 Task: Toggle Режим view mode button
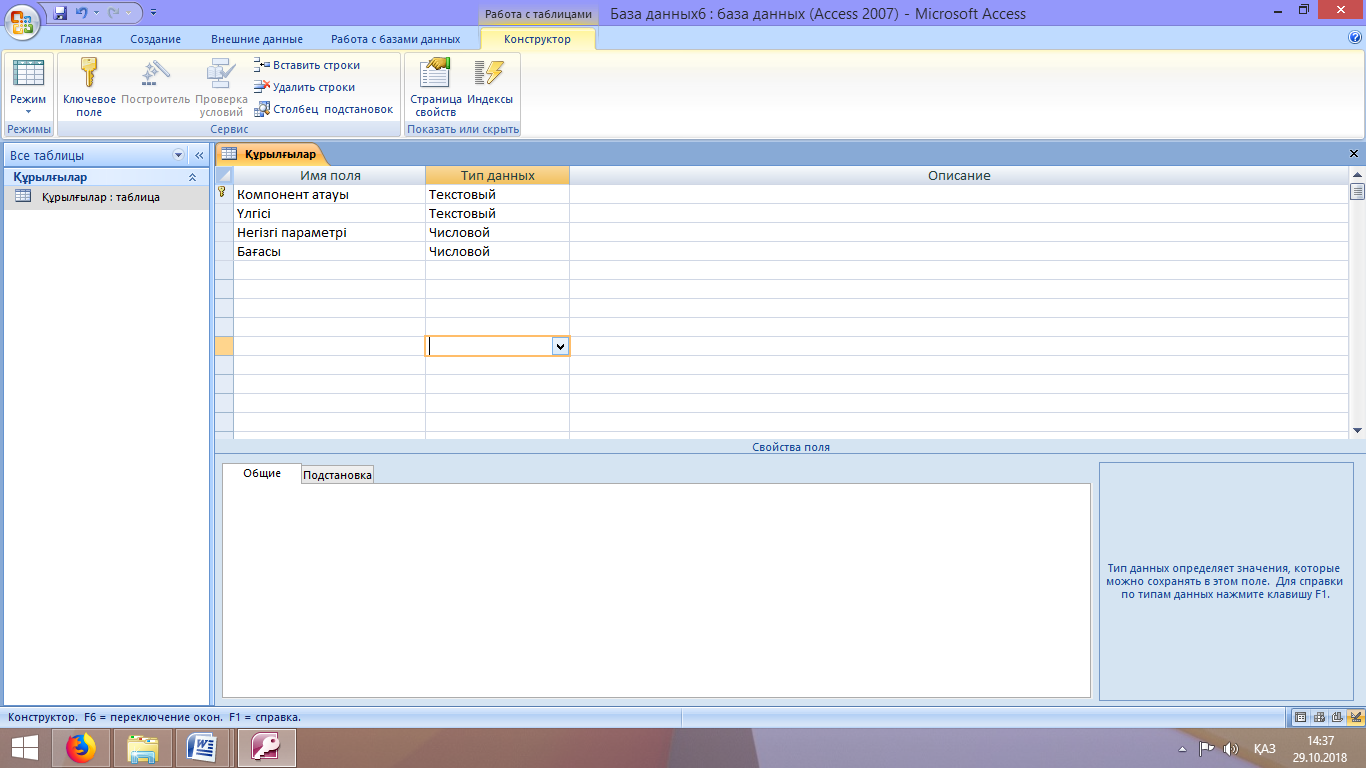click(x=28, y=88)
